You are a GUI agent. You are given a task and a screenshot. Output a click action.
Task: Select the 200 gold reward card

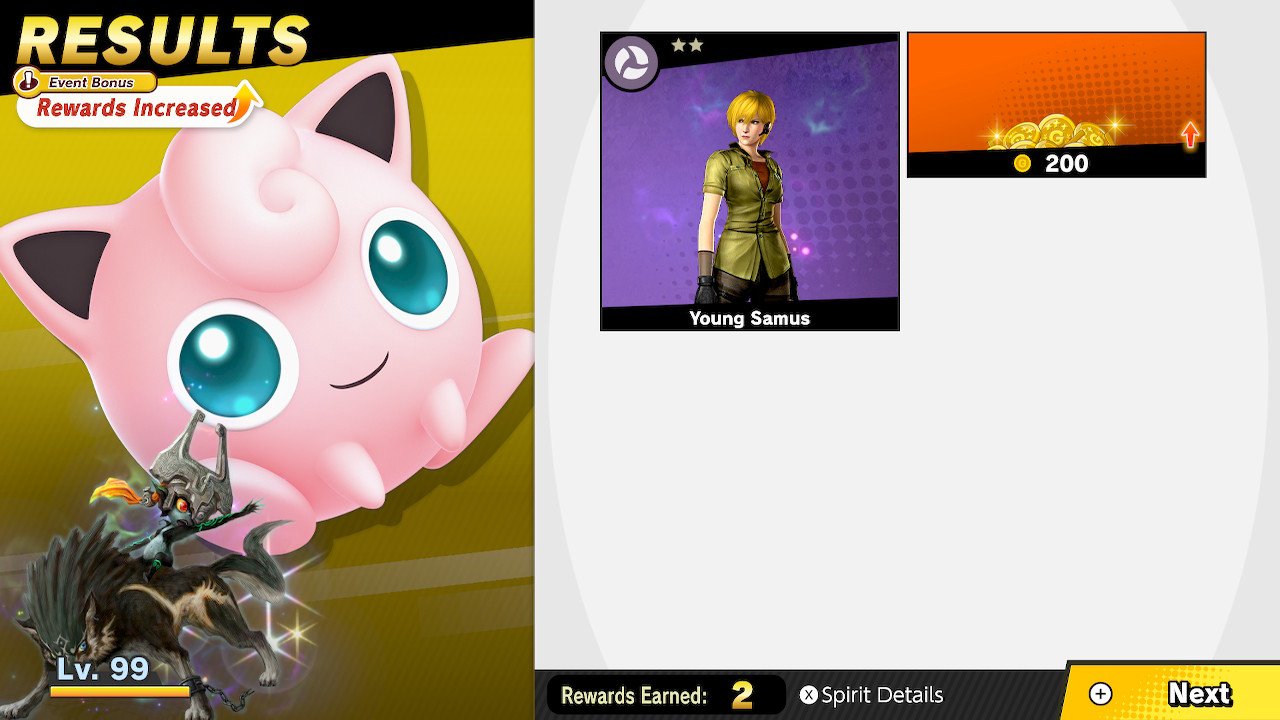pyautogui.click(x=1056, y=105)
